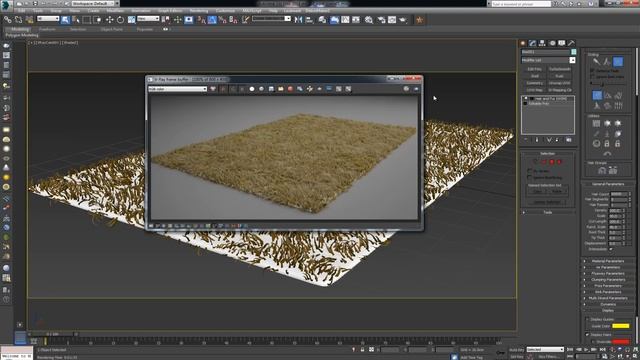Click the teapot Render Production icon
The width and height of the screenshot is (640, 360).
click(403, 20)
